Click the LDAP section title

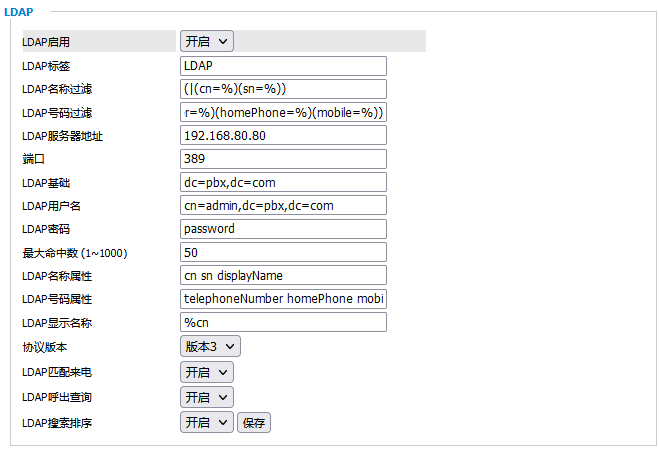click(18, 12)
